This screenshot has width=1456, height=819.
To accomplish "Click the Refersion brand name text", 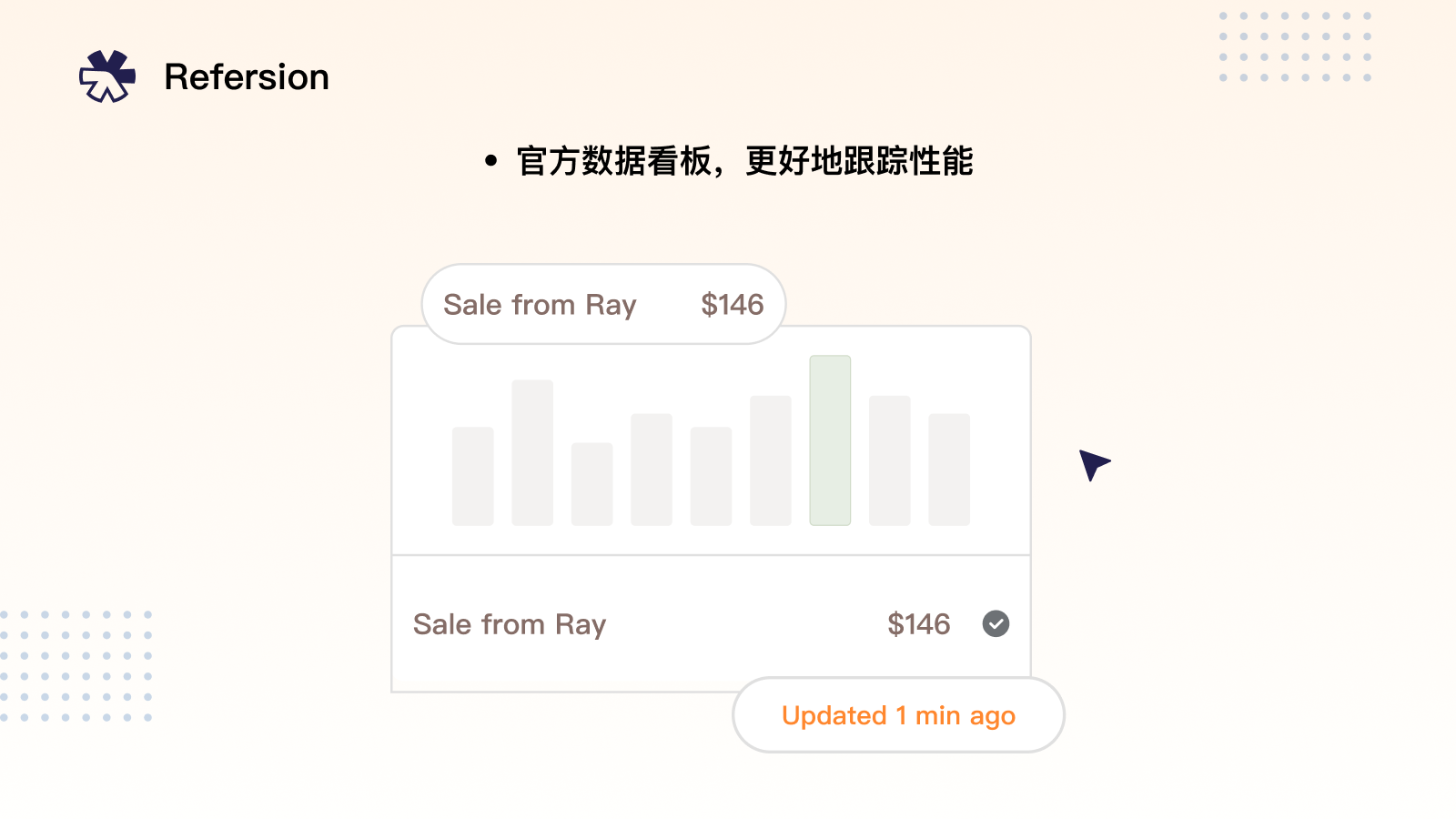I will (x=247, y=77).
